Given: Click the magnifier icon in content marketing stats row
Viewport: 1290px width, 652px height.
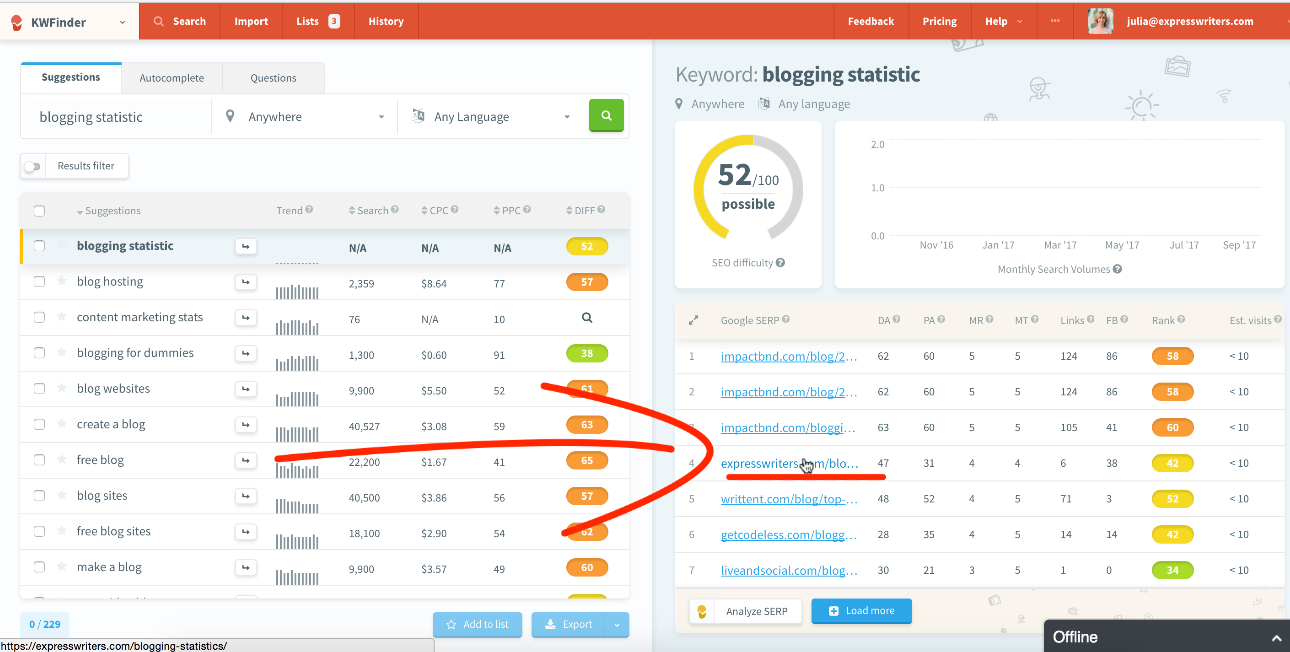Looking at the screenshot, I should 587,318.
